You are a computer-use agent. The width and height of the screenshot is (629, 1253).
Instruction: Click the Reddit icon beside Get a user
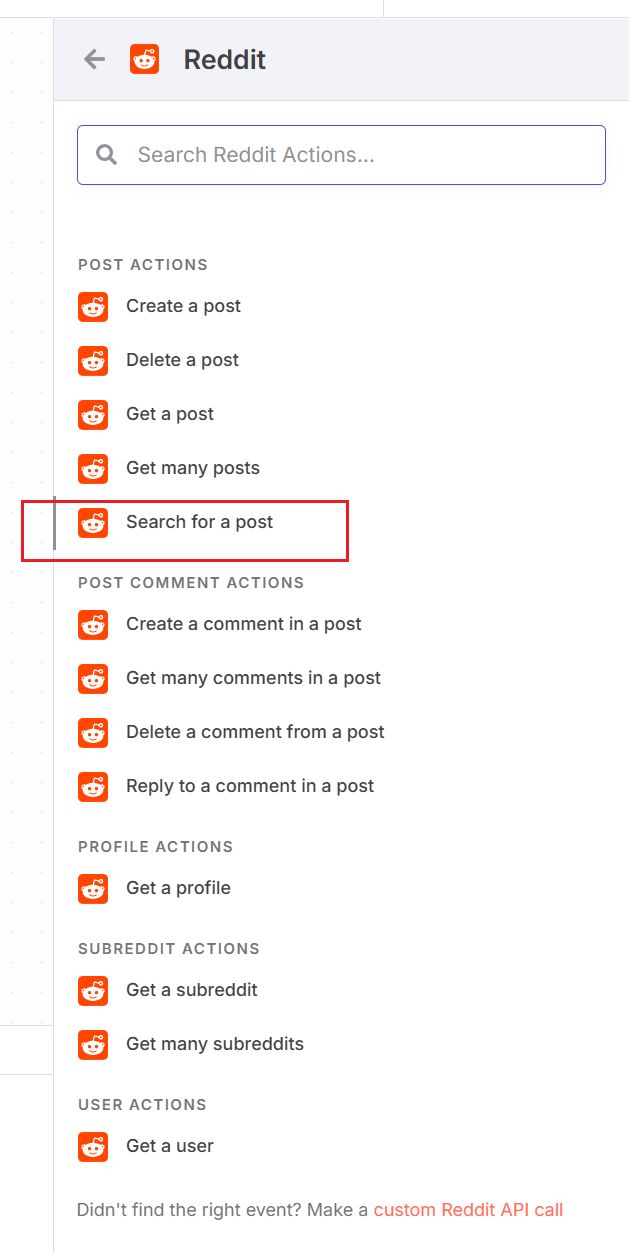tap(93, 1147)
